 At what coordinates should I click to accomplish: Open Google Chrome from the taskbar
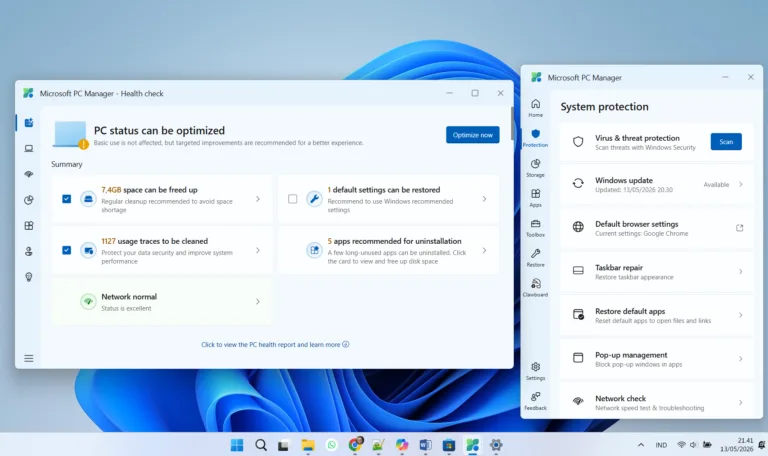point(355,445)
